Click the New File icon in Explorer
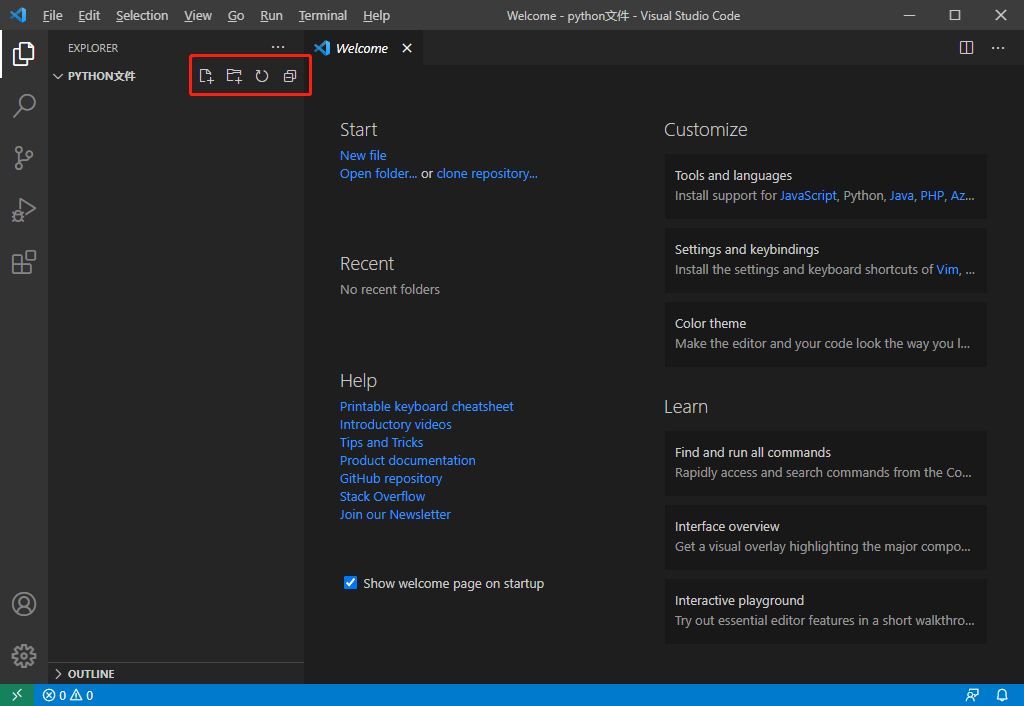1024x706 pixels. (x=206, y=76)
